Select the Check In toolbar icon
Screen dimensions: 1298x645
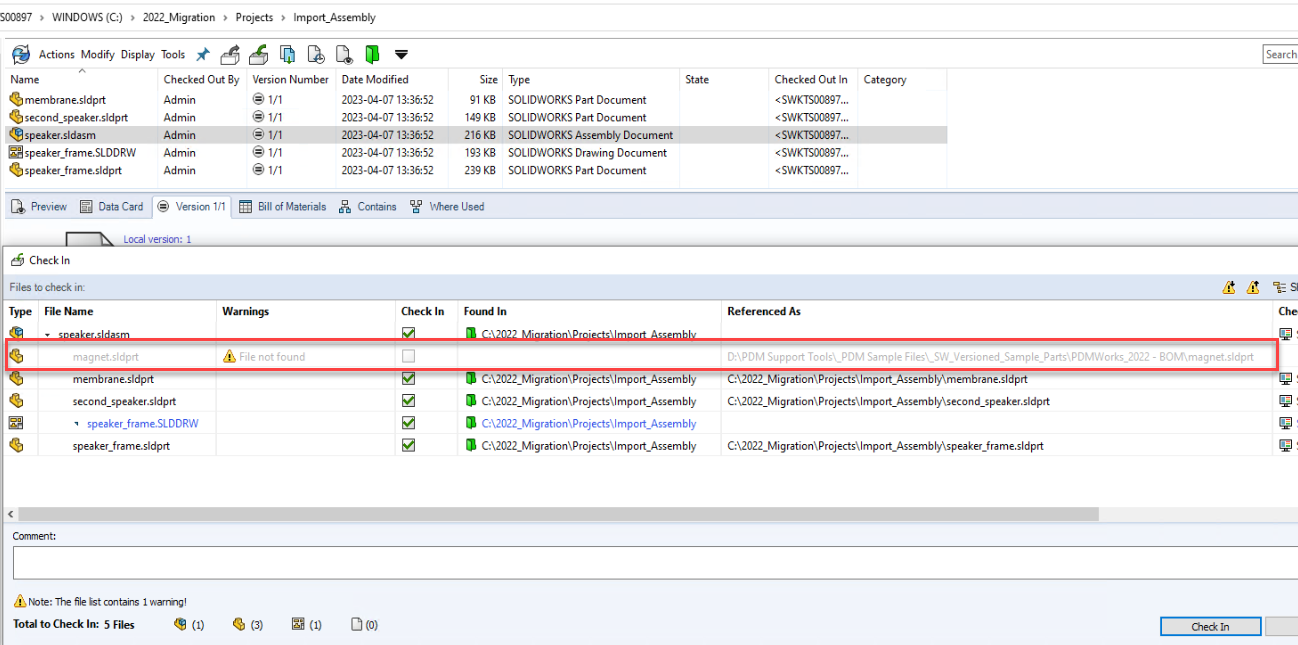pos(258,54)
